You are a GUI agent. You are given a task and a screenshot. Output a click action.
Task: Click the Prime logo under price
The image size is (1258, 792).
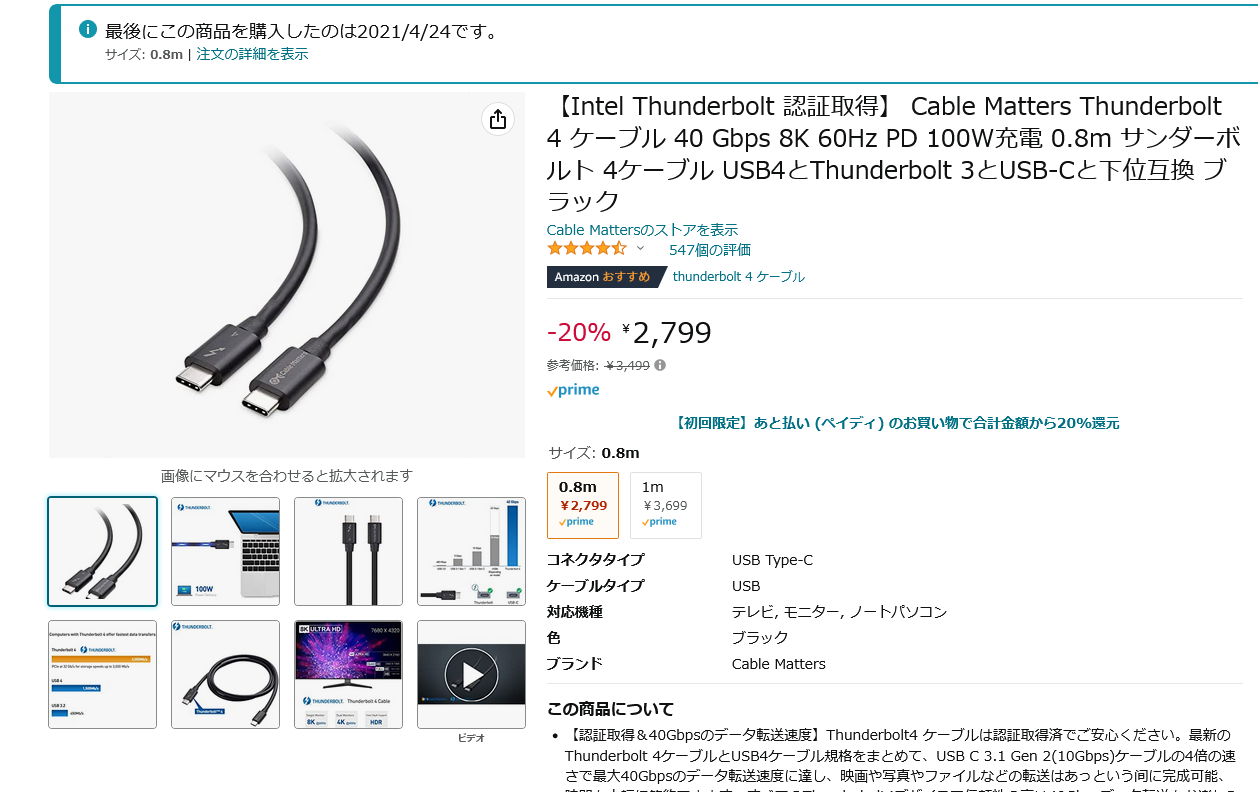pyautogui.click(x=573, y=390)
